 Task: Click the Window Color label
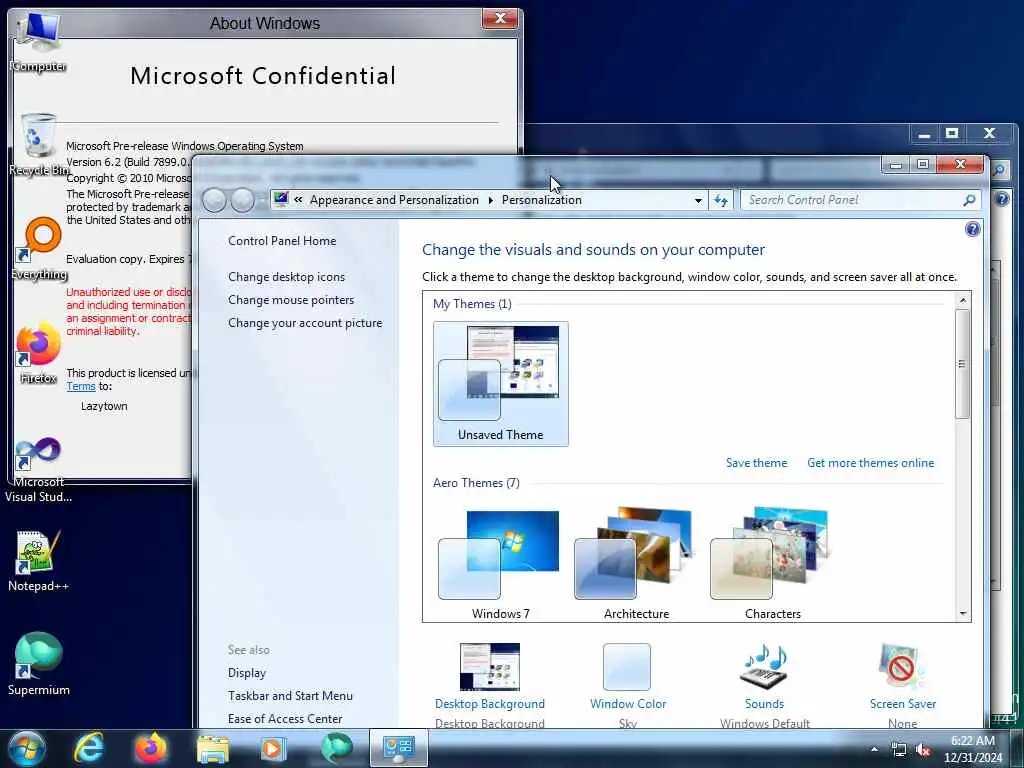[x=628, y=704]
